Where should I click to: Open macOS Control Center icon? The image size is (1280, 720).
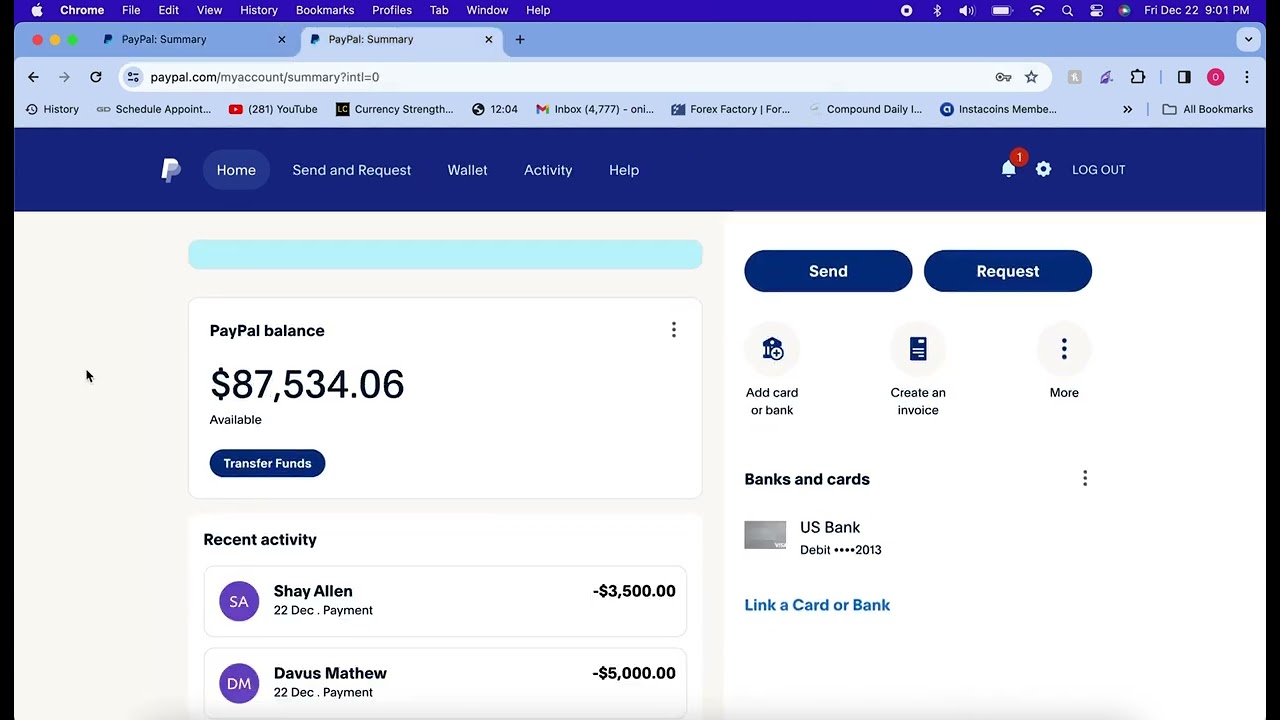[1096, 10]
